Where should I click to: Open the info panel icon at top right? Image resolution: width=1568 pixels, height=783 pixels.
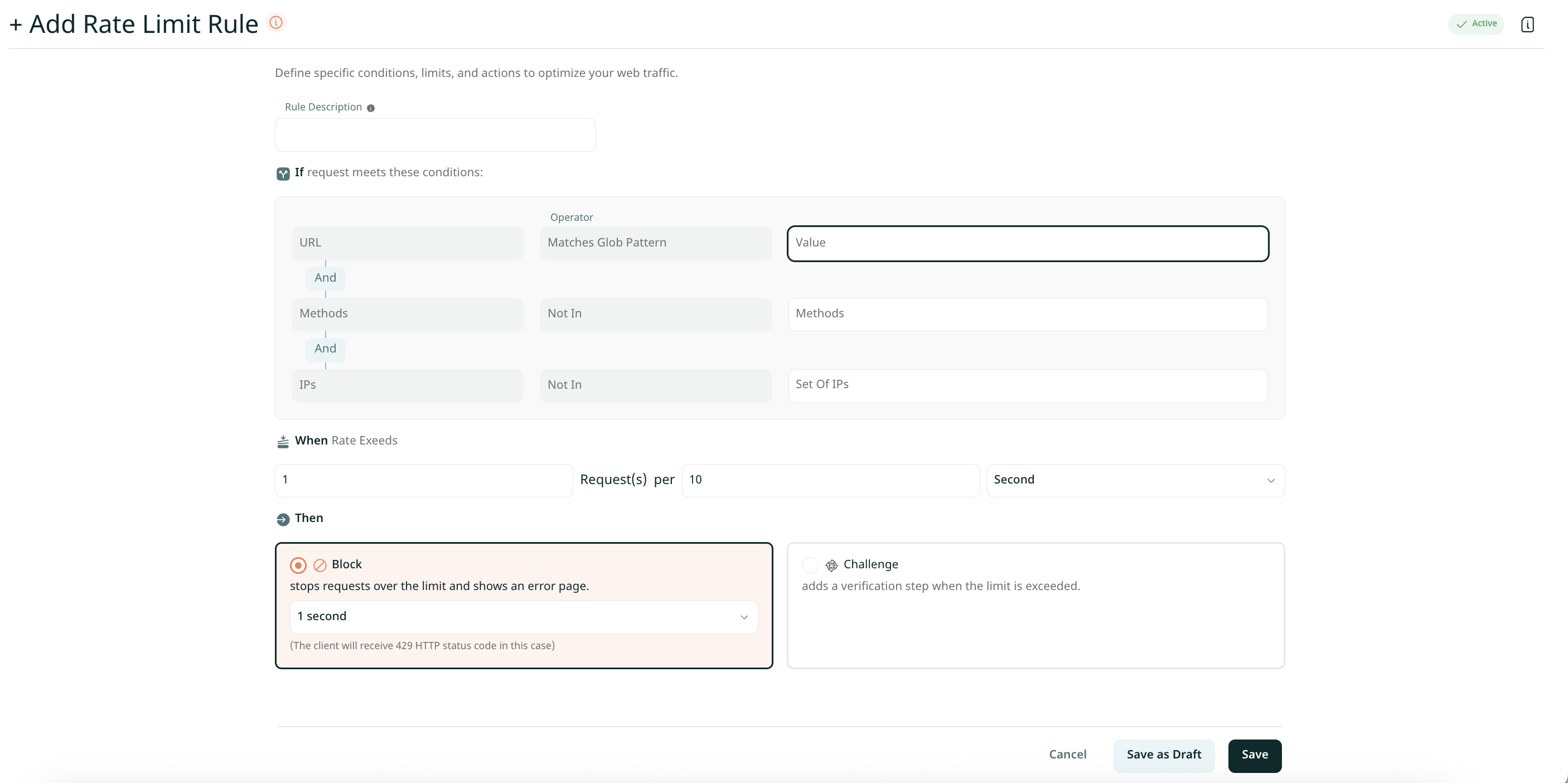(1527, 25)
